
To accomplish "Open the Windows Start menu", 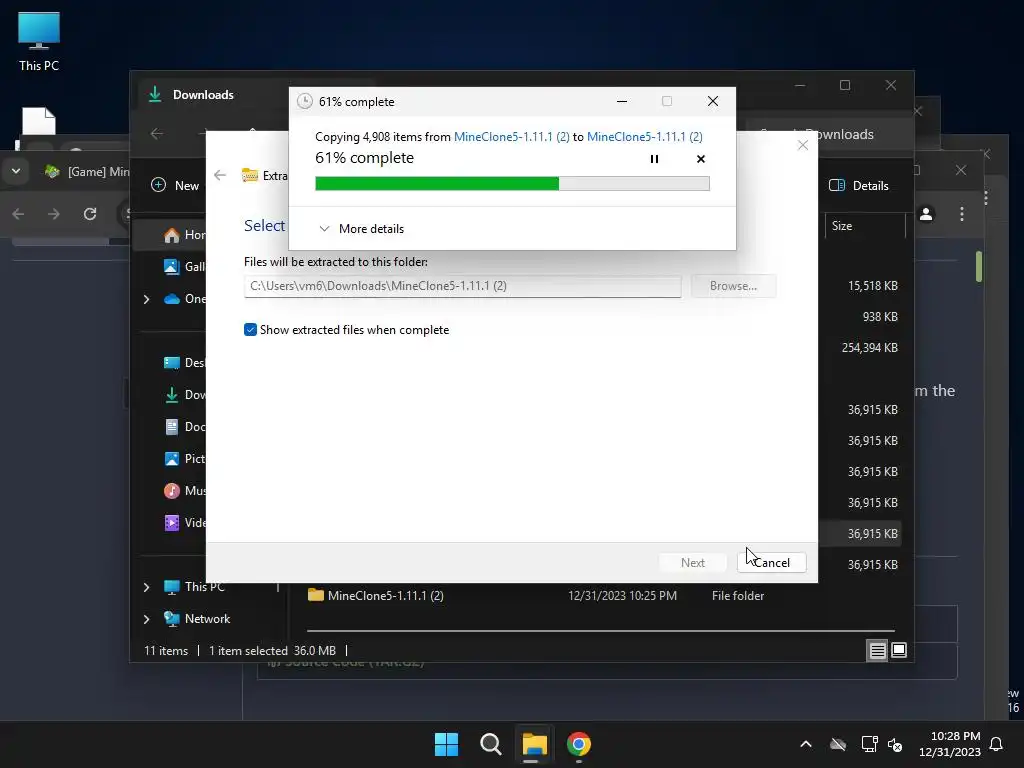I will [x=447, y=744].
